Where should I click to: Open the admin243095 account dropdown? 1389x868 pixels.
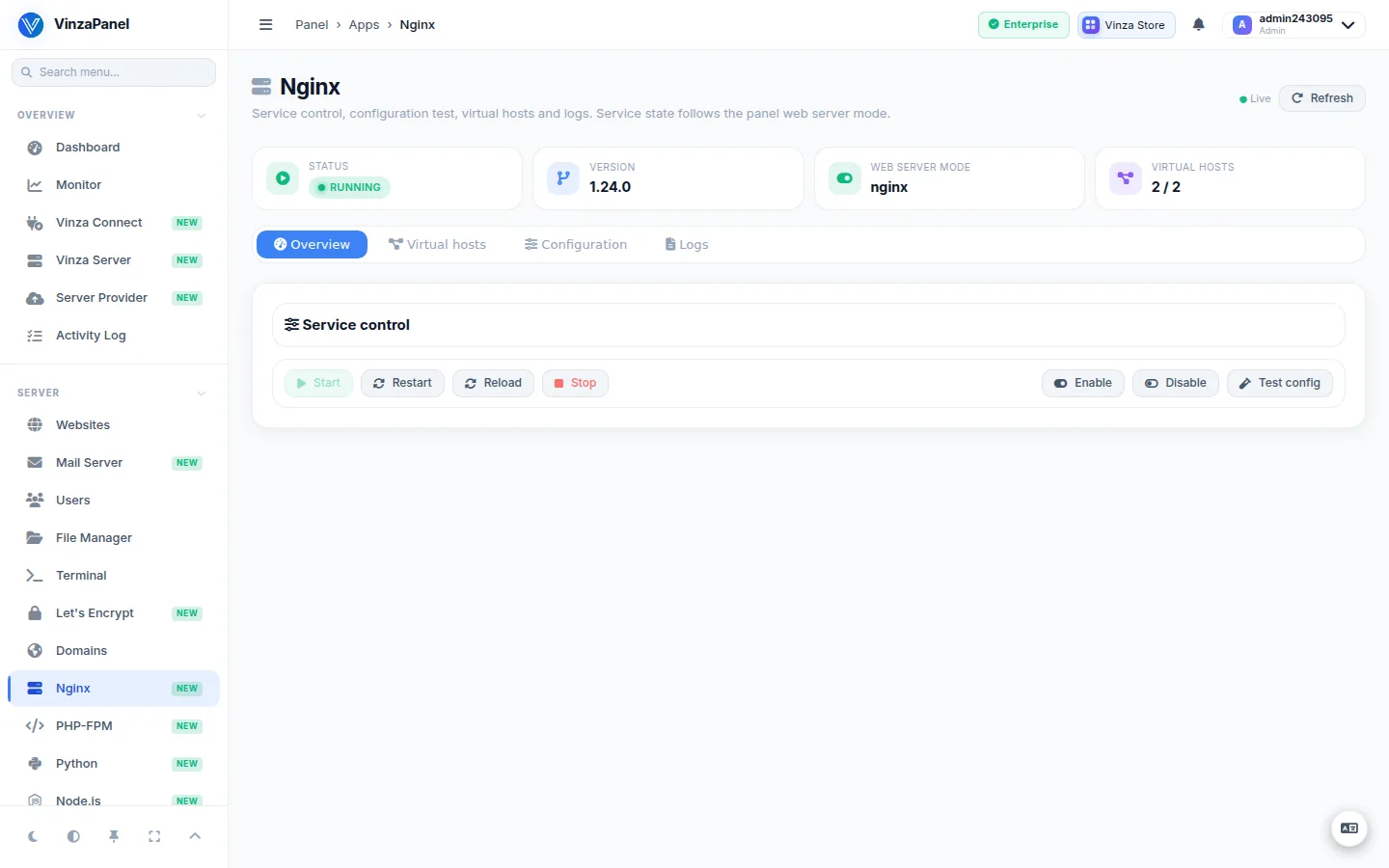[1294, 25]
